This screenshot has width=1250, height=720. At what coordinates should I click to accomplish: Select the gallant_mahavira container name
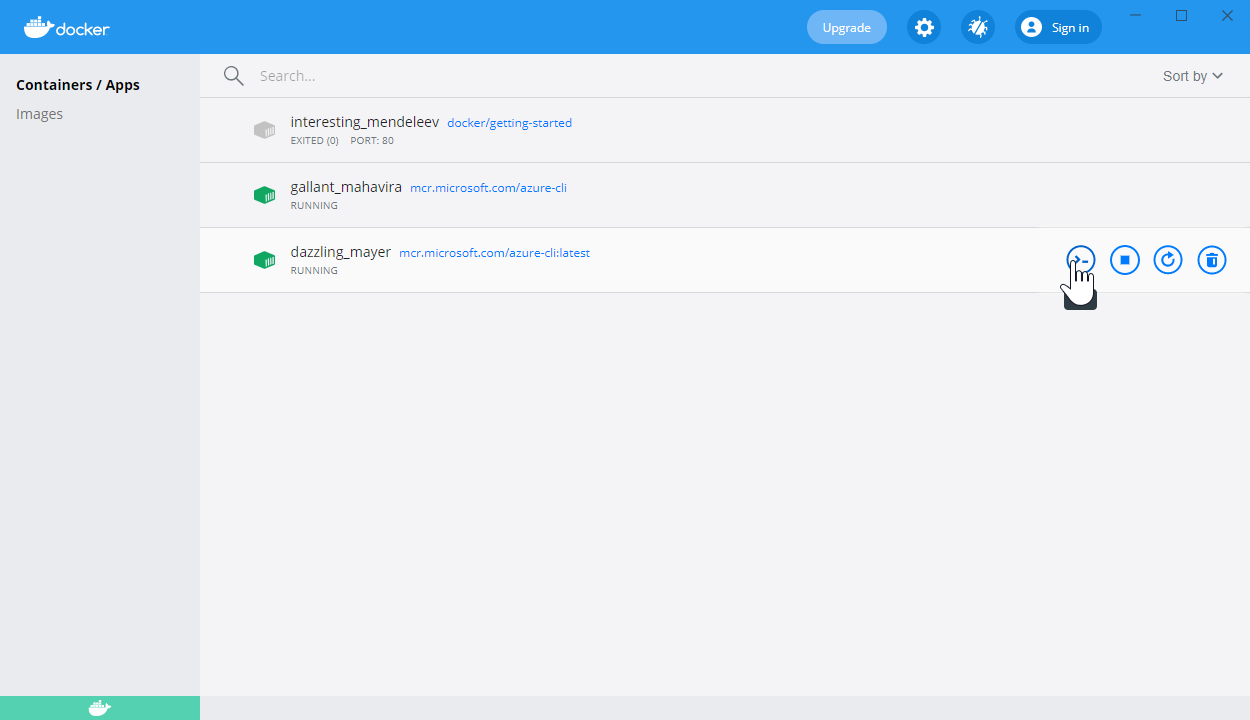[x=346, y=187]
